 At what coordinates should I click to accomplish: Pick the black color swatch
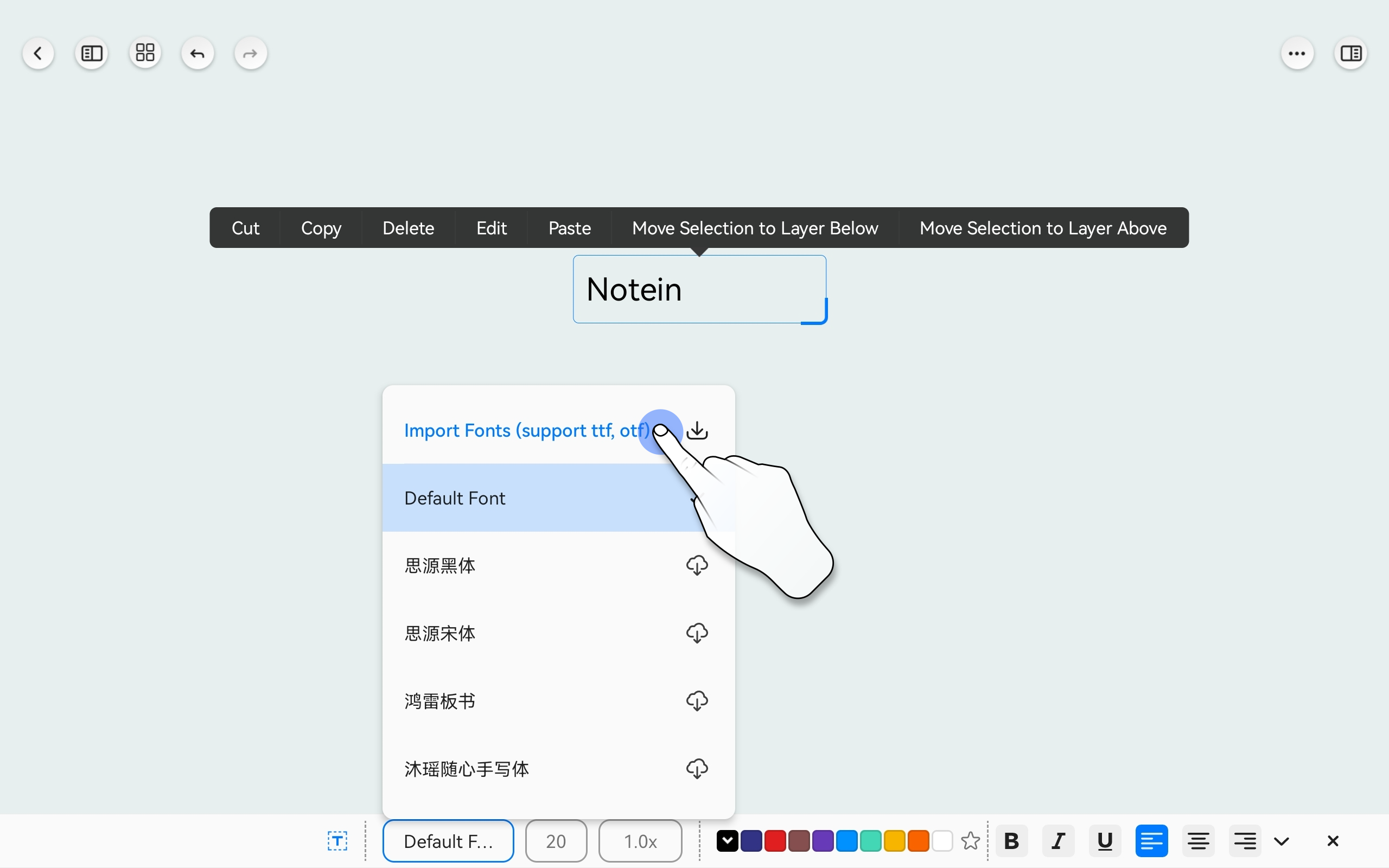(x=727, y=841)
